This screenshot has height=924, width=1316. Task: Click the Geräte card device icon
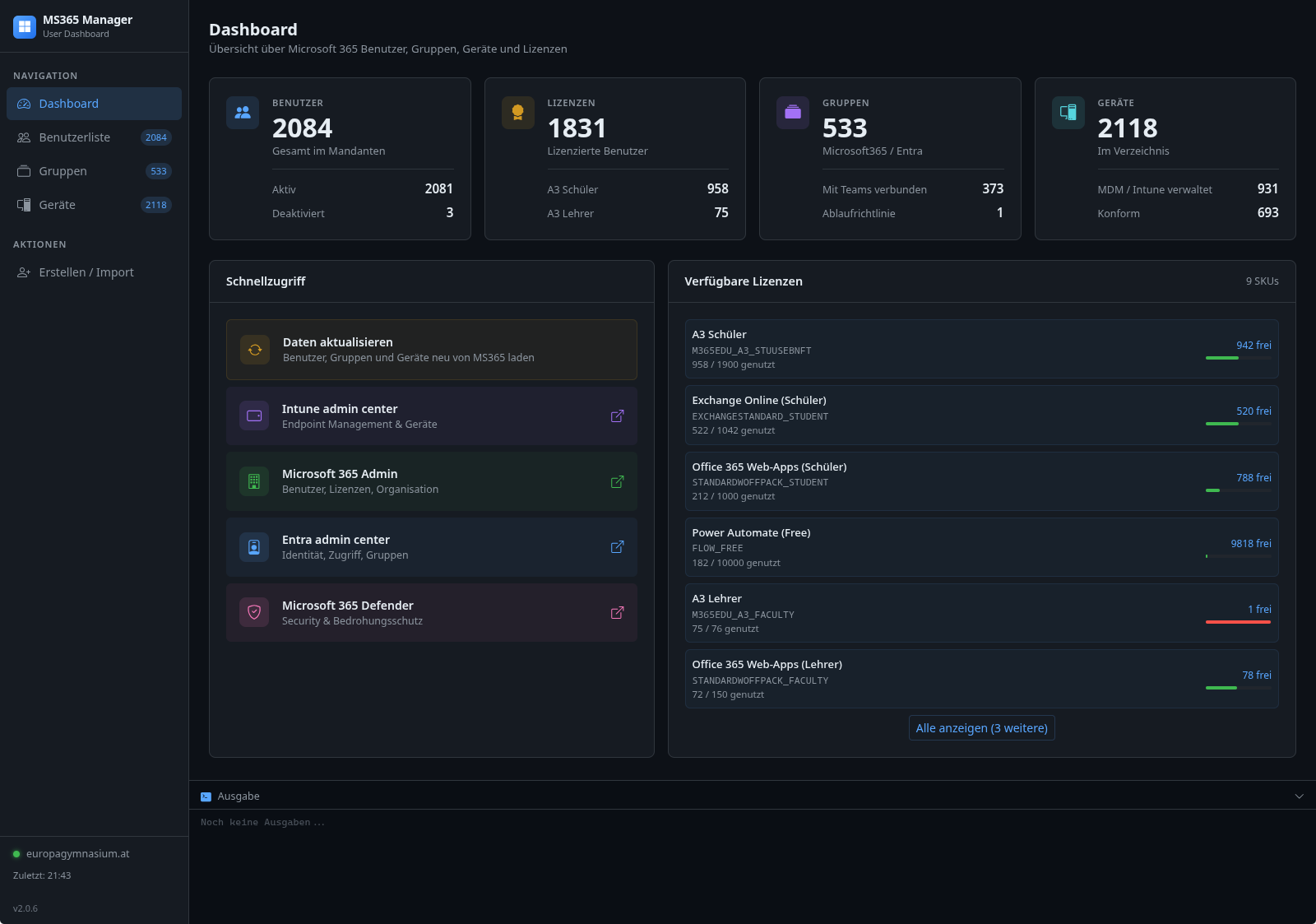(1068, 113)
